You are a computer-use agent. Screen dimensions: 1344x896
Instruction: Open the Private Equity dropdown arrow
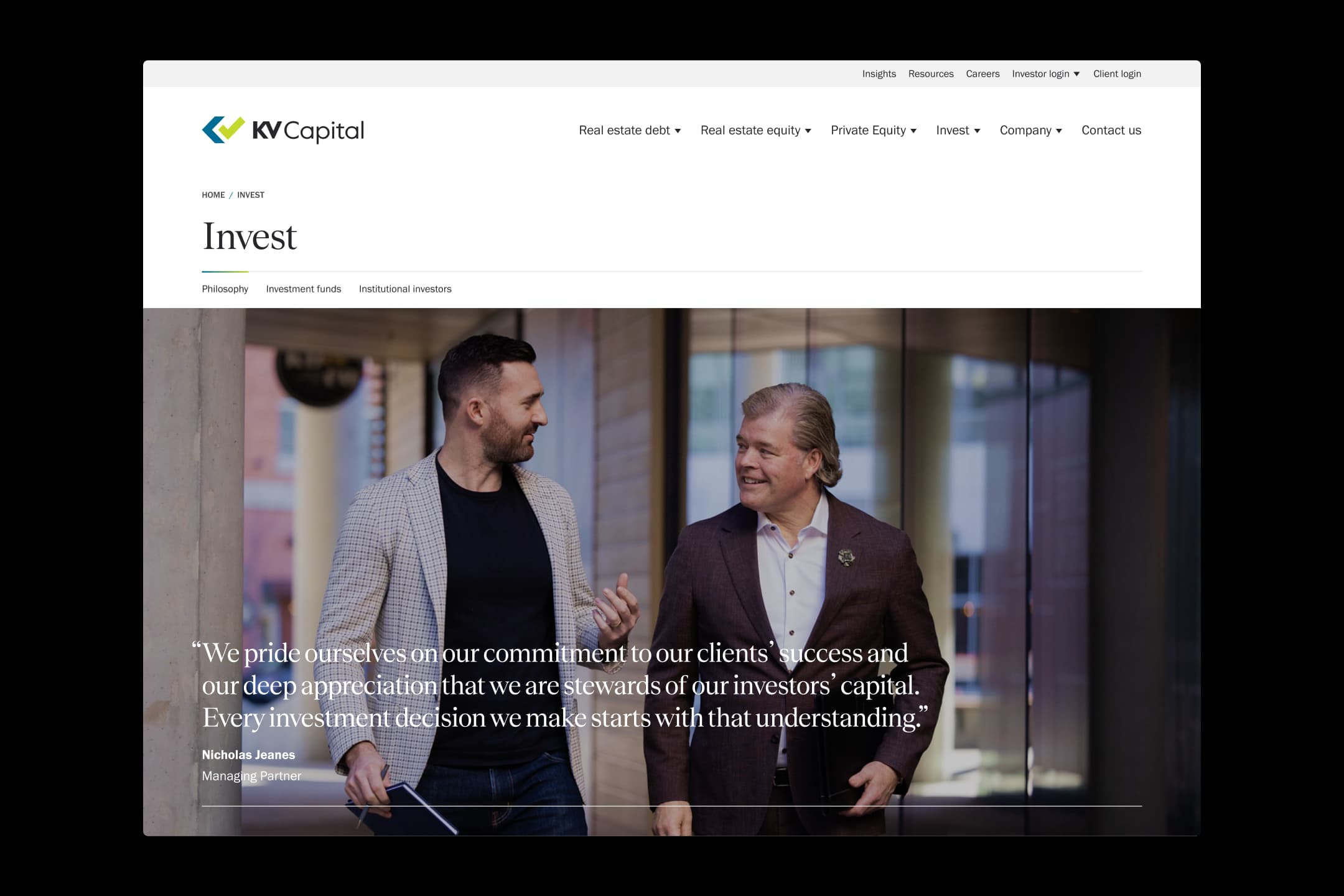(913, 131)
